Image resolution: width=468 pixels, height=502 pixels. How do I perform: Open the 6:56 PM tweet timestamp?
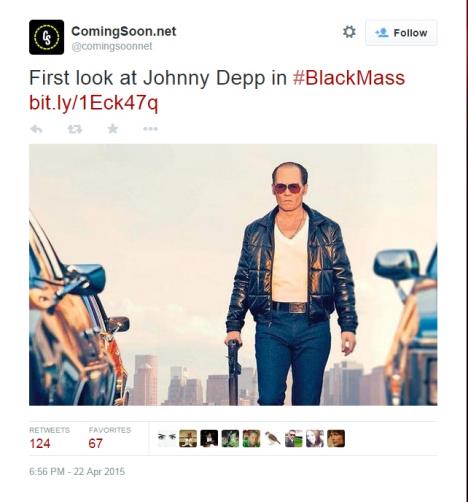tap(77, 472)
